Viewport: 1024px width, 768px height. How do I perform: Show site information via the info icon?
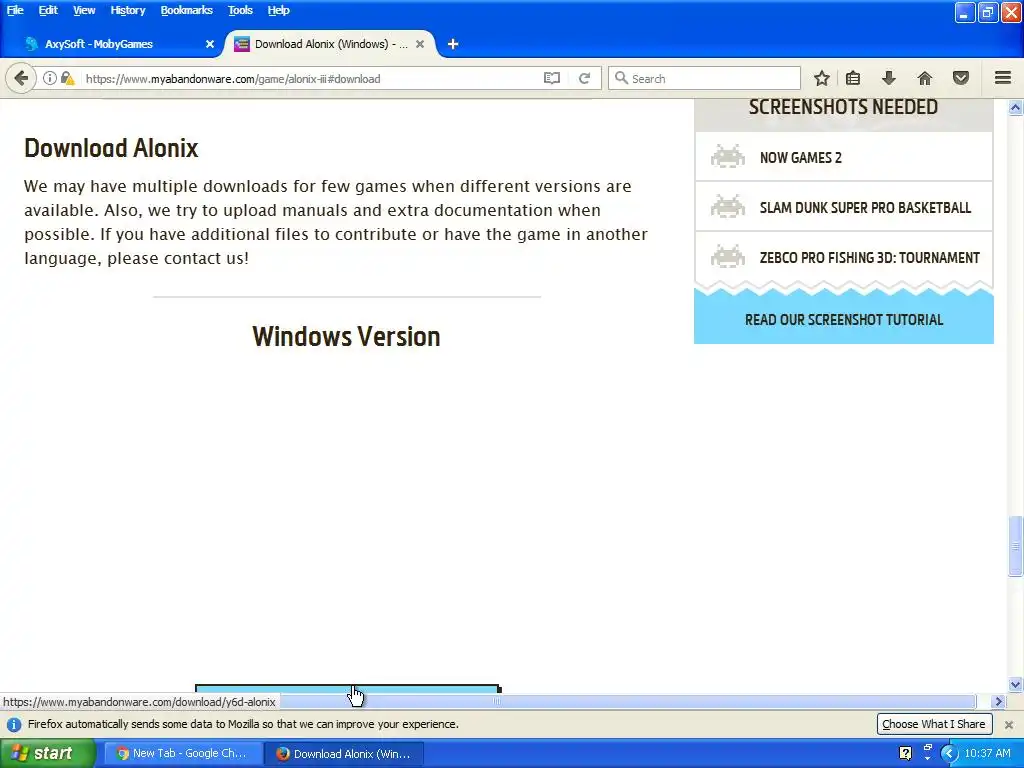tap(50, 78)
